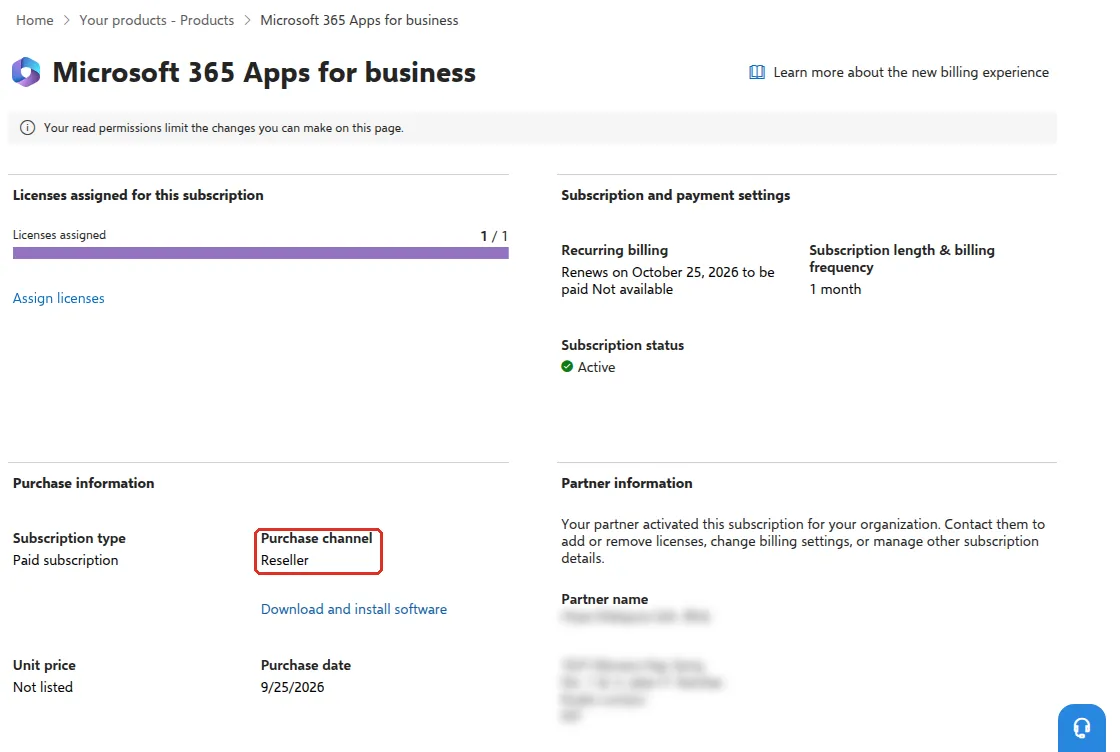Click the 'Partner name' label
This screenshot has height=752, width=1120.
tap(604, 599)
